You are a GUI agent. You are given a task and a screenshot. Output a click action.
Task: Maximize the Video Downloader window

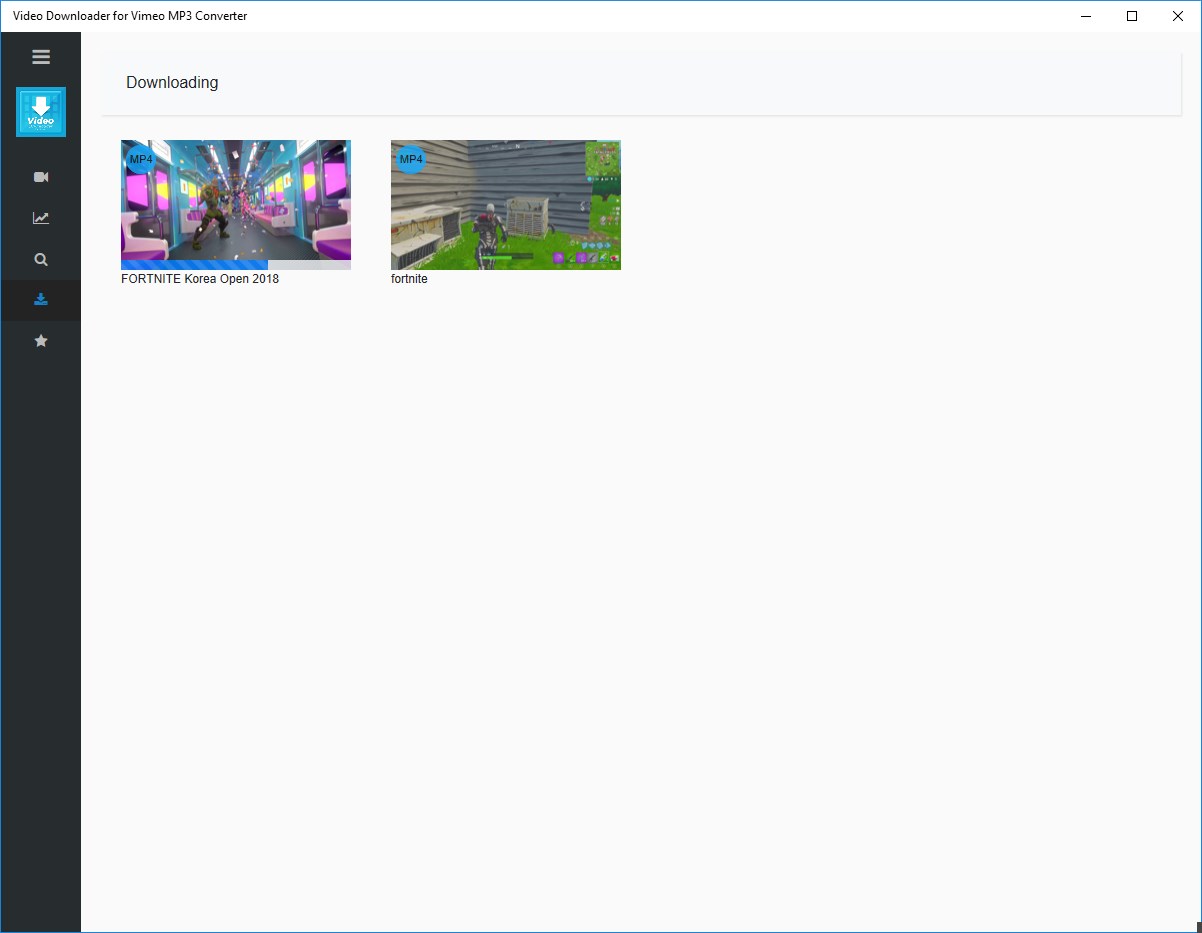1132,16
